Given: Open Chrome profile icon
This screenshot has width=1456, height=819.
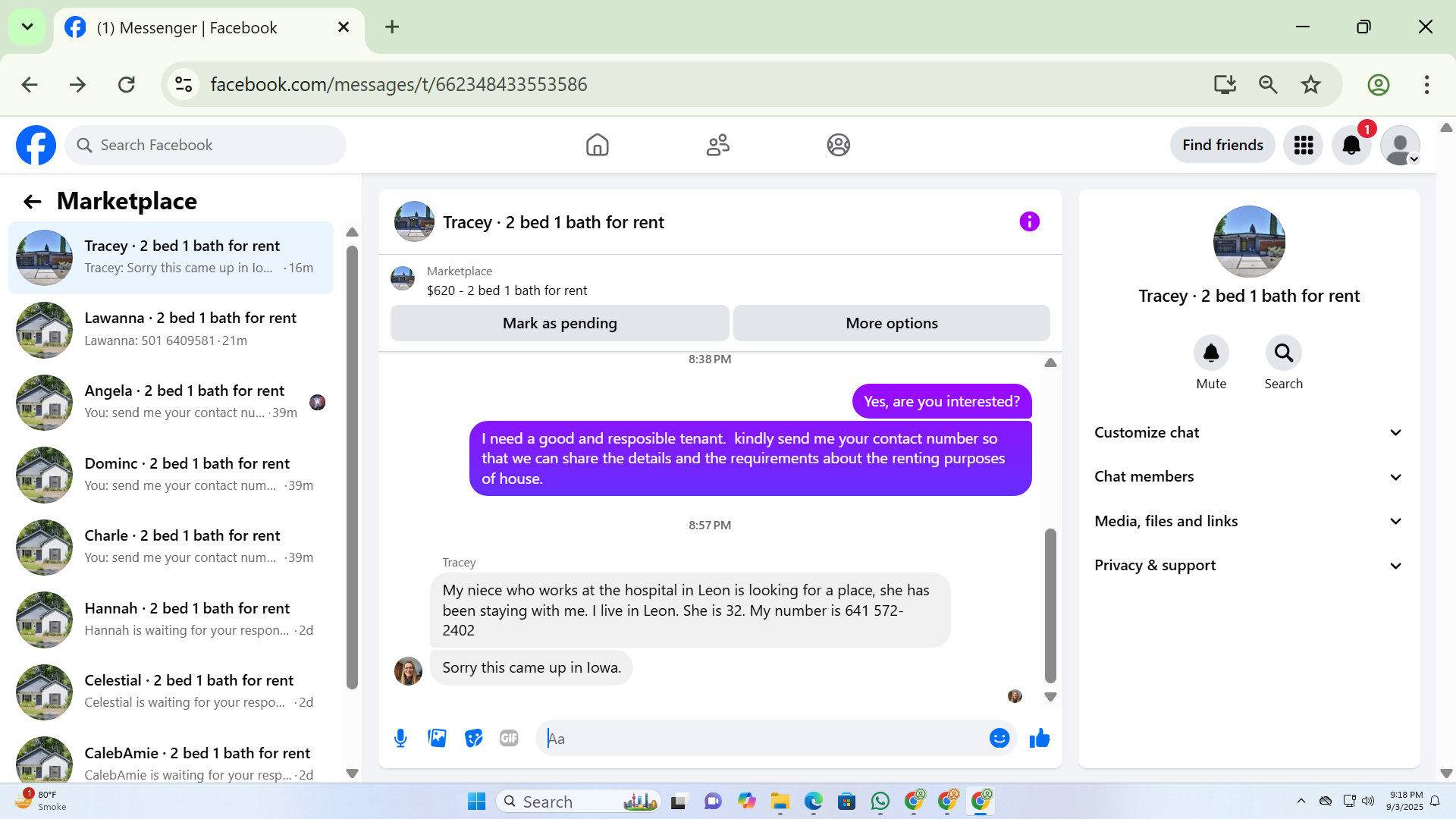Looking at the screenshot, I should (1378, 84).
